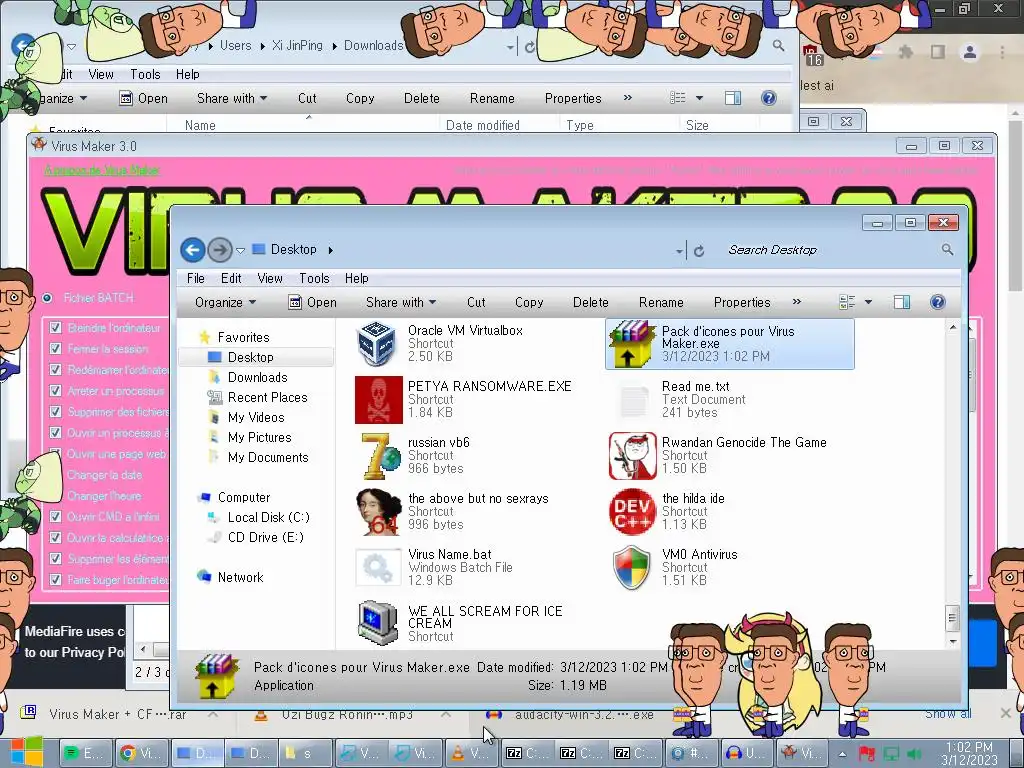Show more toolbar commands in Downloads window
1024x768 pixels.
[x=628, y=98]
